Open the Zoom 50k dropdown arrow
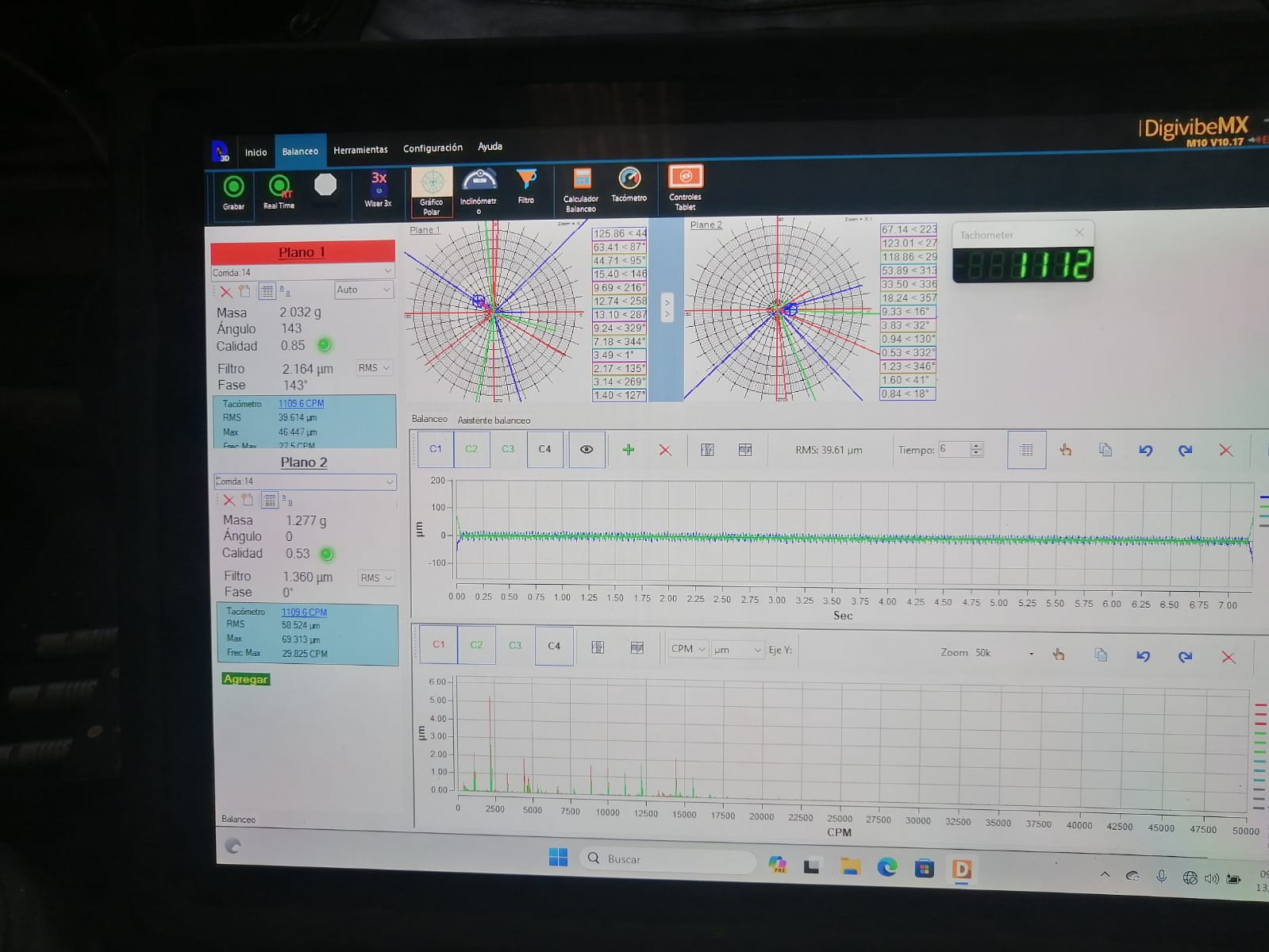 1031,654
